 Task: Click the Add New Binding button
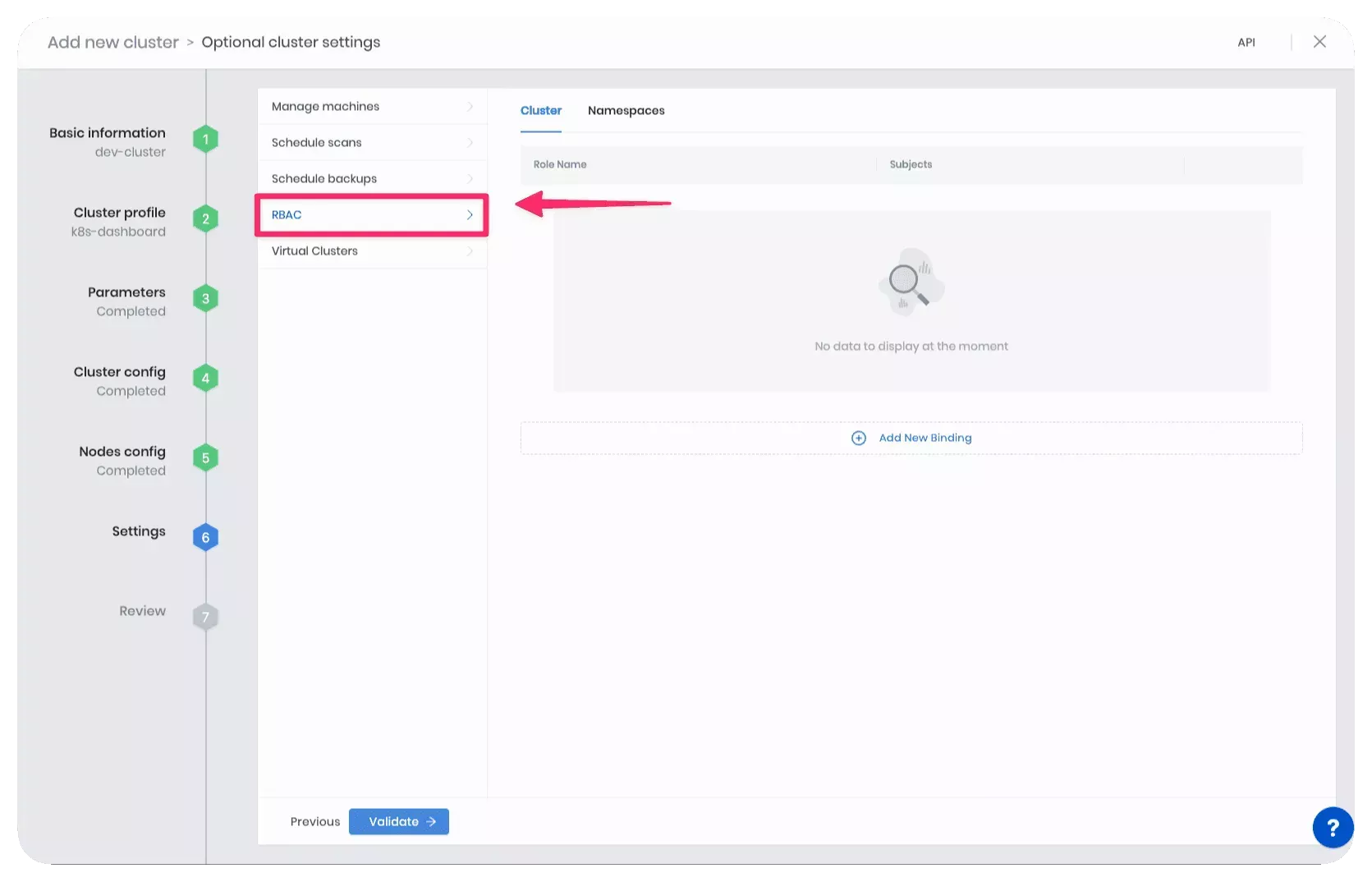911,438
